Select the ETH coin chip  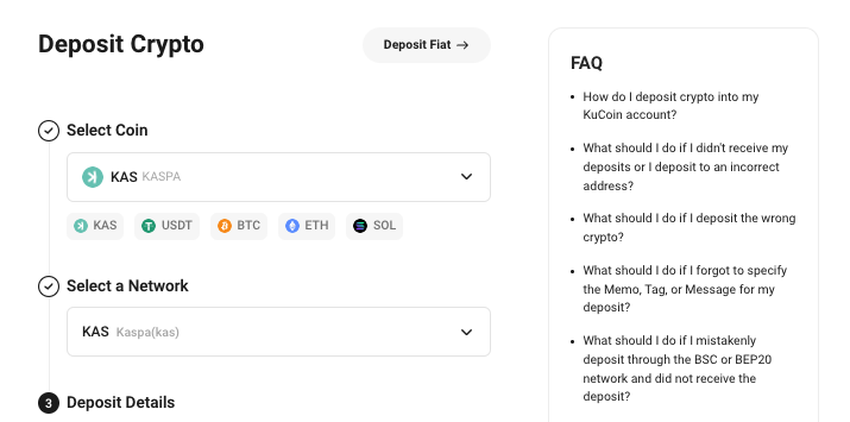point(306,226)
